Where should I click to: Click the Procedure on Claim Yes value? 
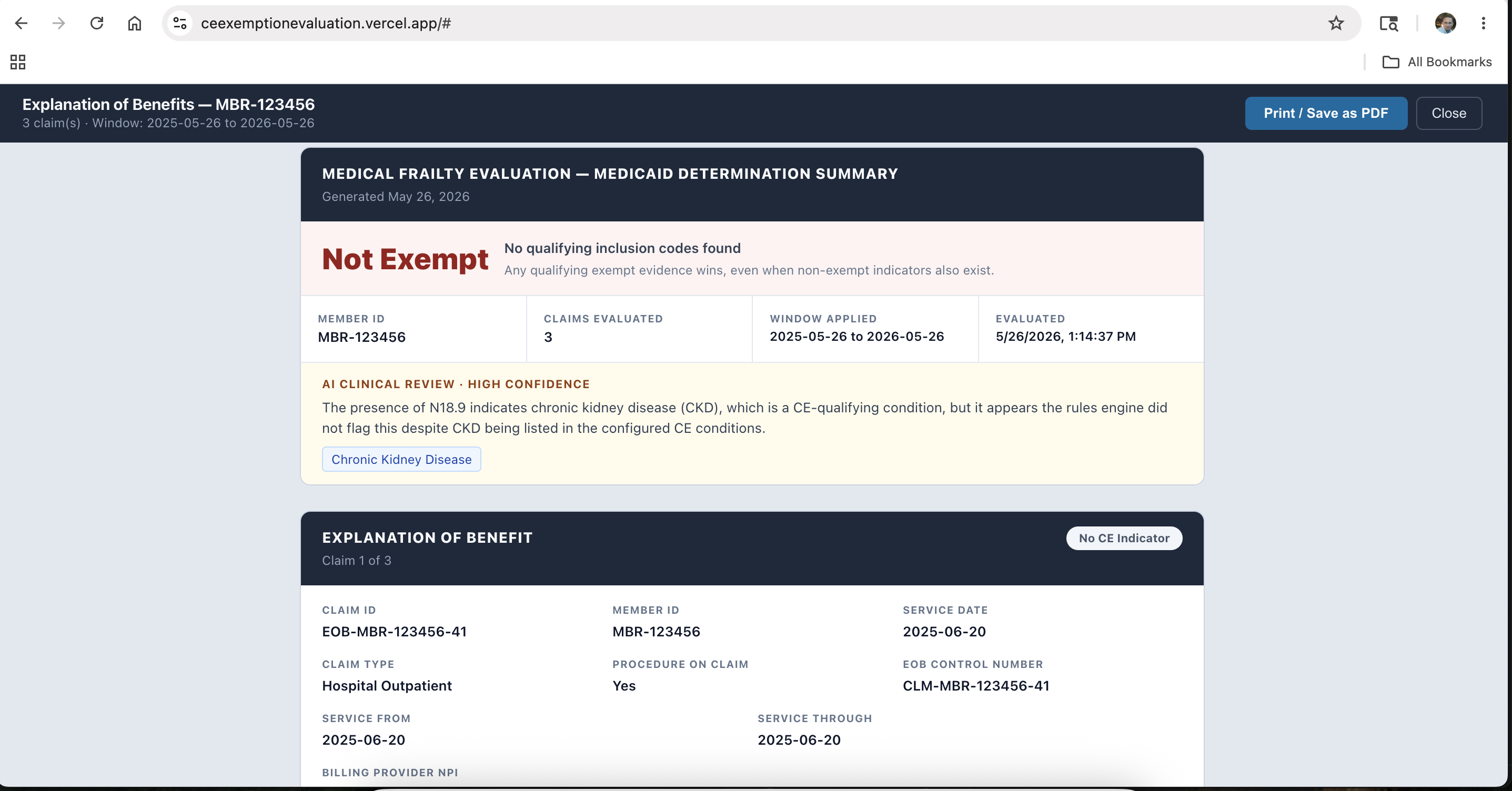(624, 686)
